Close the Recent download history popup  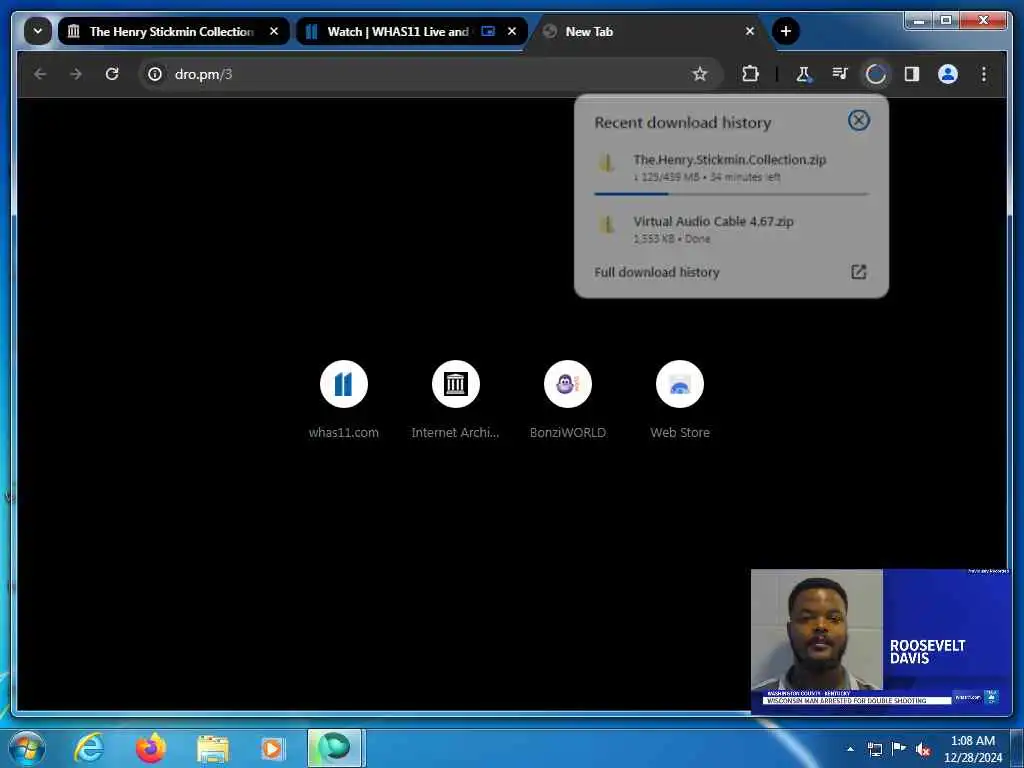859,120
